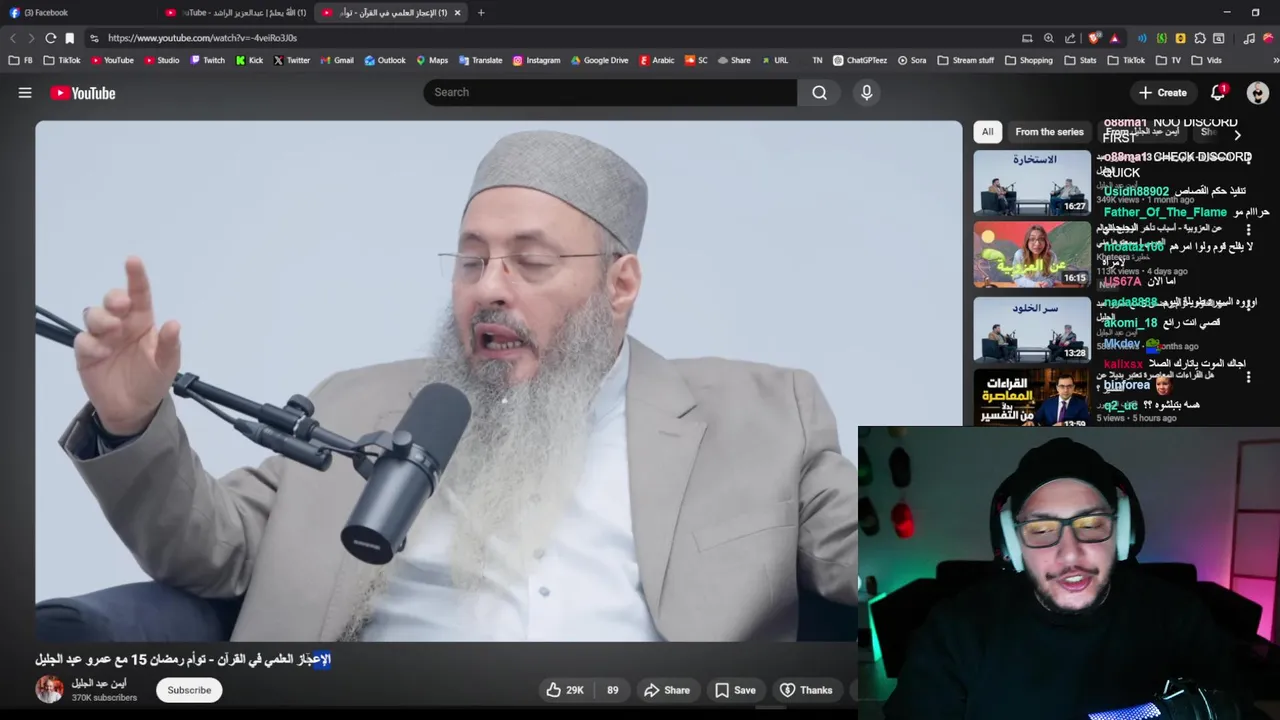Click into the YouTube search field
Viewport: 1280px width, 720px height.
(x=610, y=92)
